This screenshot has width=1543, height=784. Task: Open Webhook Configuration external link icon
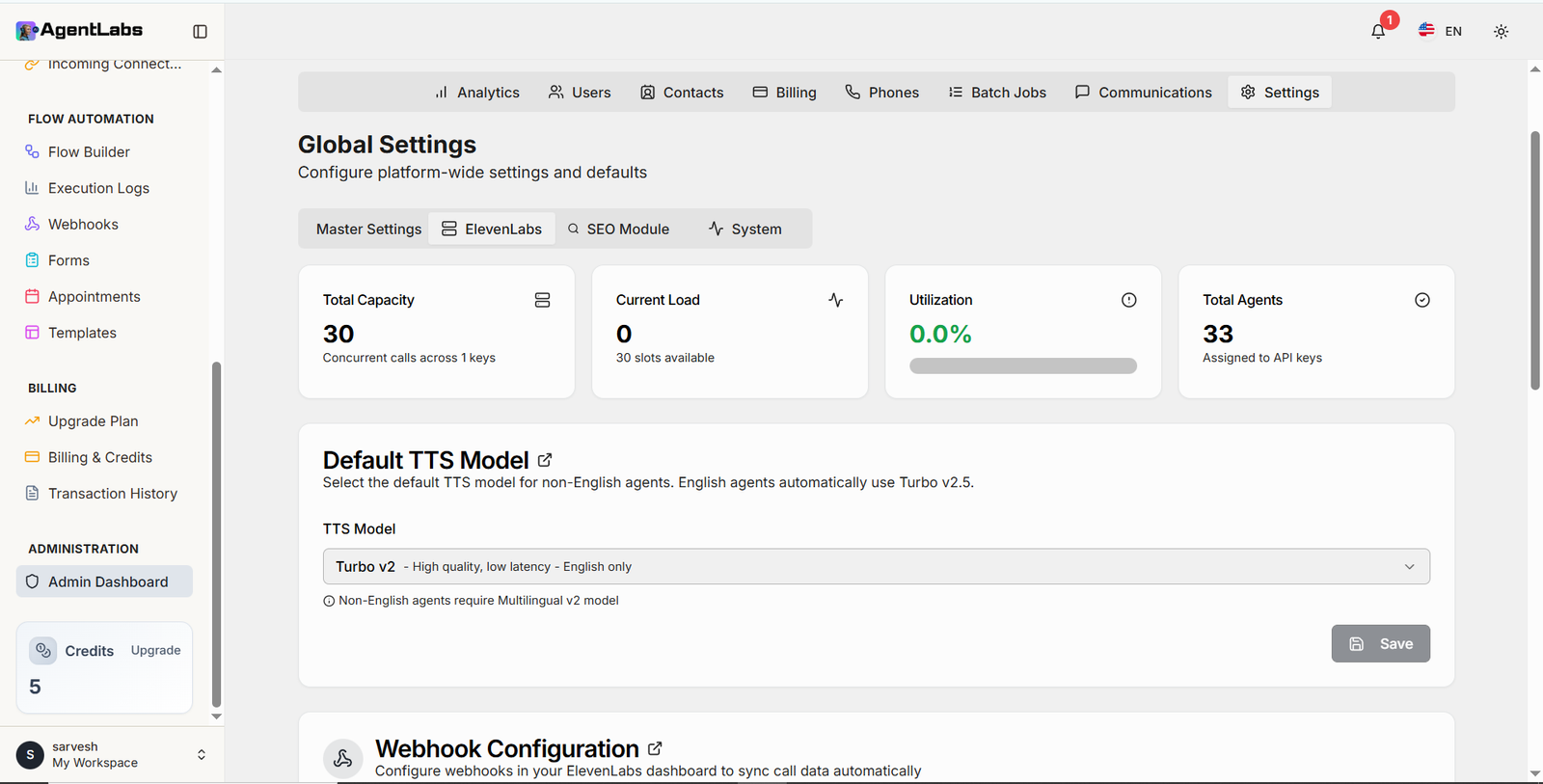(655, 749)
